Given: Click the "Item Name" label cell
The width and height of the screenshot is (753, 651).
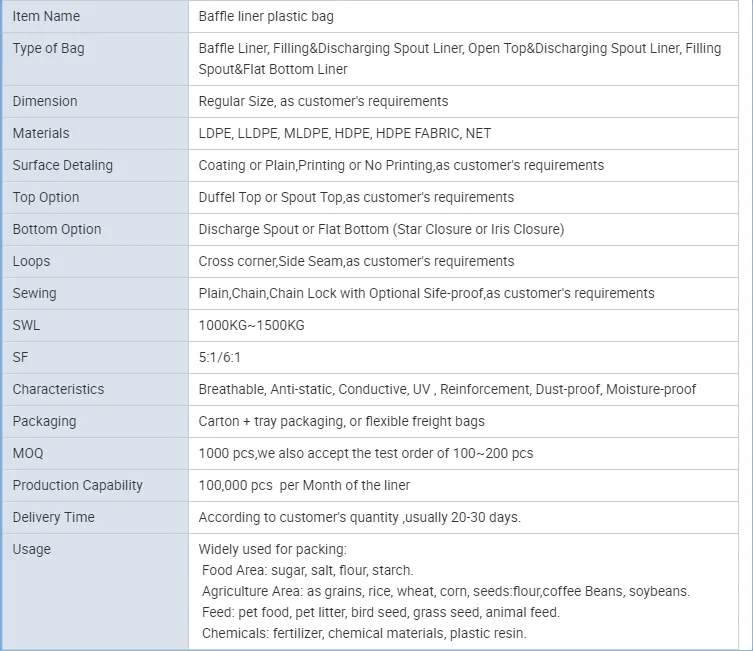Looking at the screenshot, I should pyautogui.click(x=46, y=17).
